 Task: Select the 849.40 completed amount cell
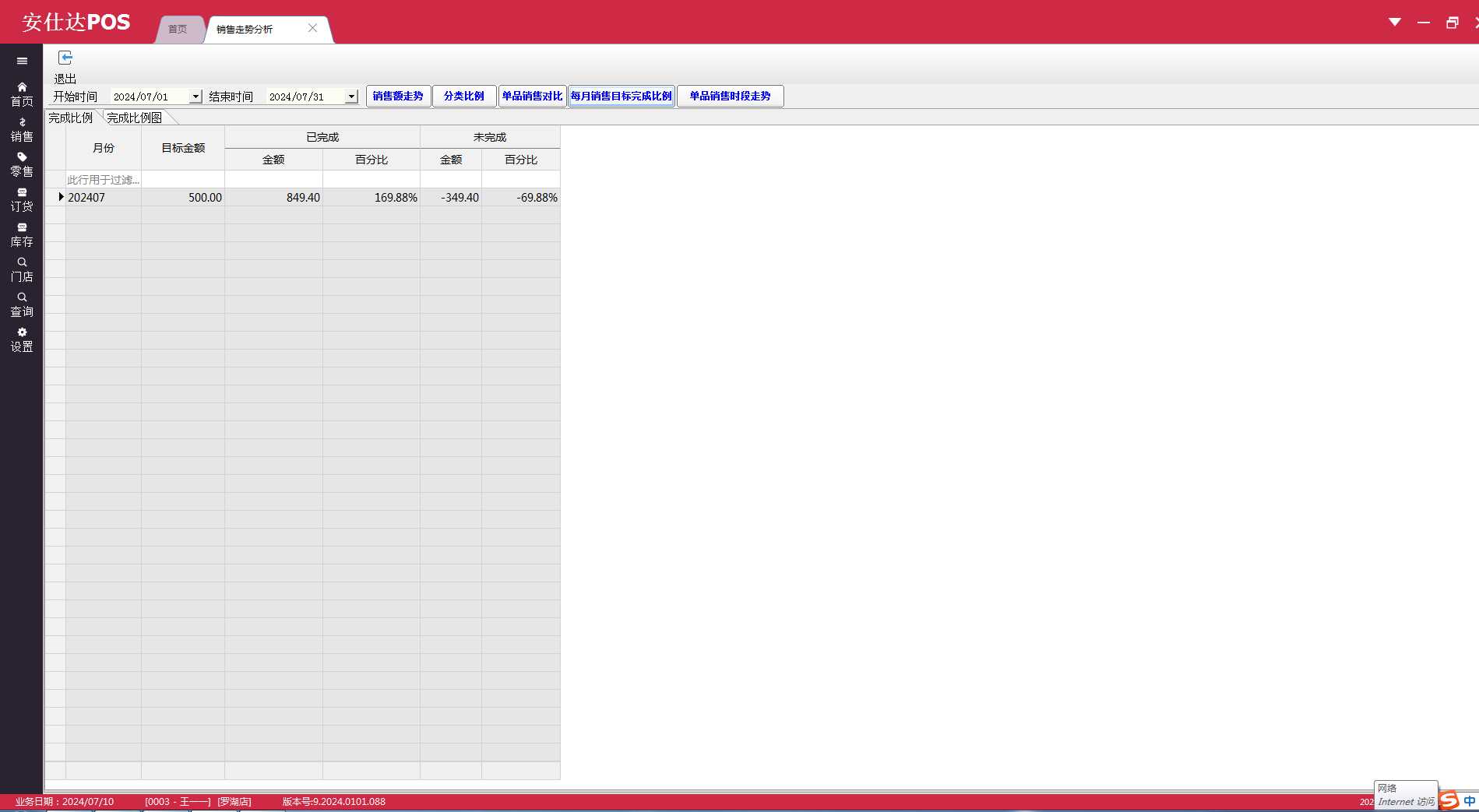[273, 198]
